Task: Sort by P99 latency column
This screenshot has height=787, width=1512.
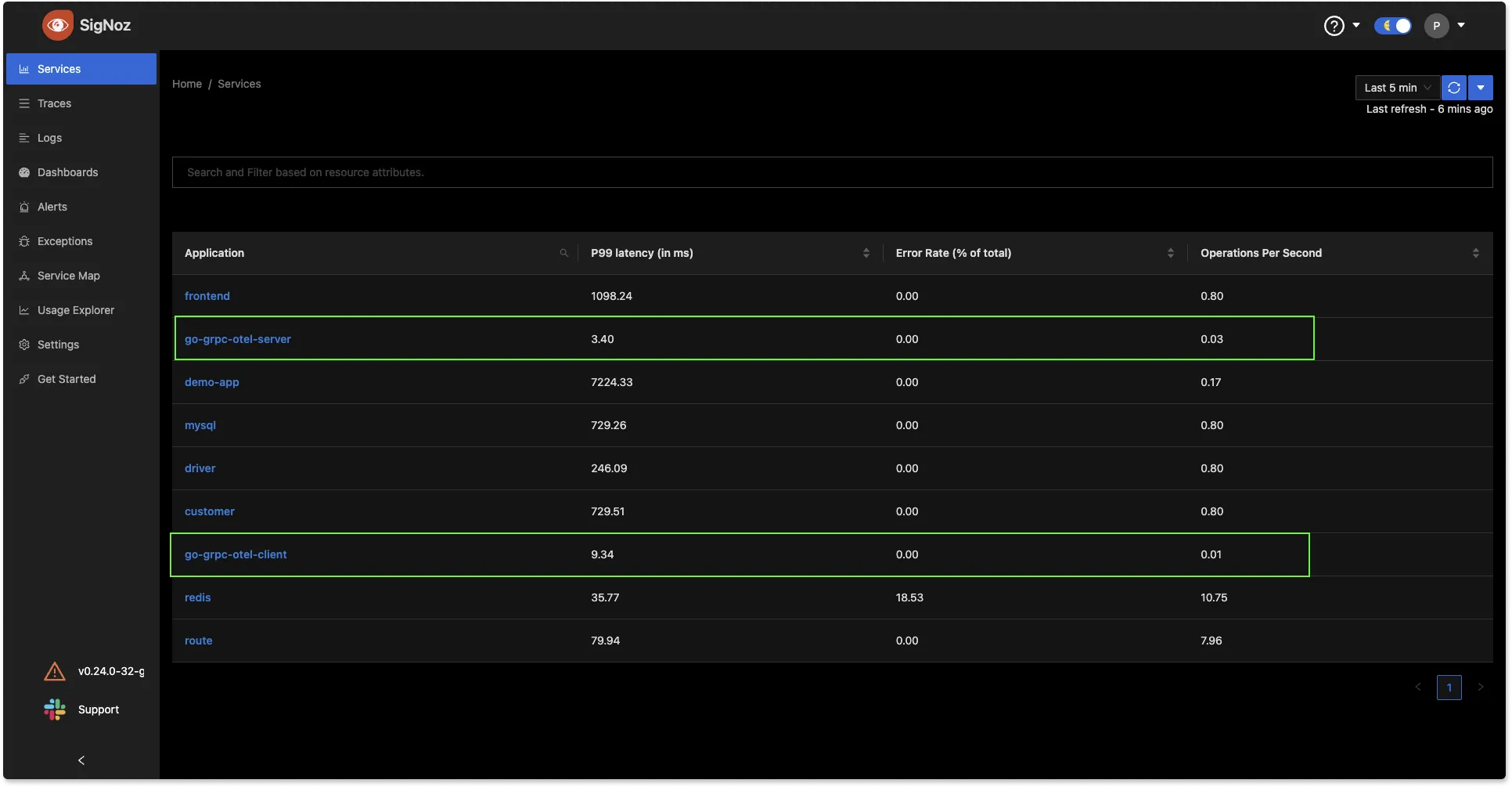Action: [x=866, y=253]
